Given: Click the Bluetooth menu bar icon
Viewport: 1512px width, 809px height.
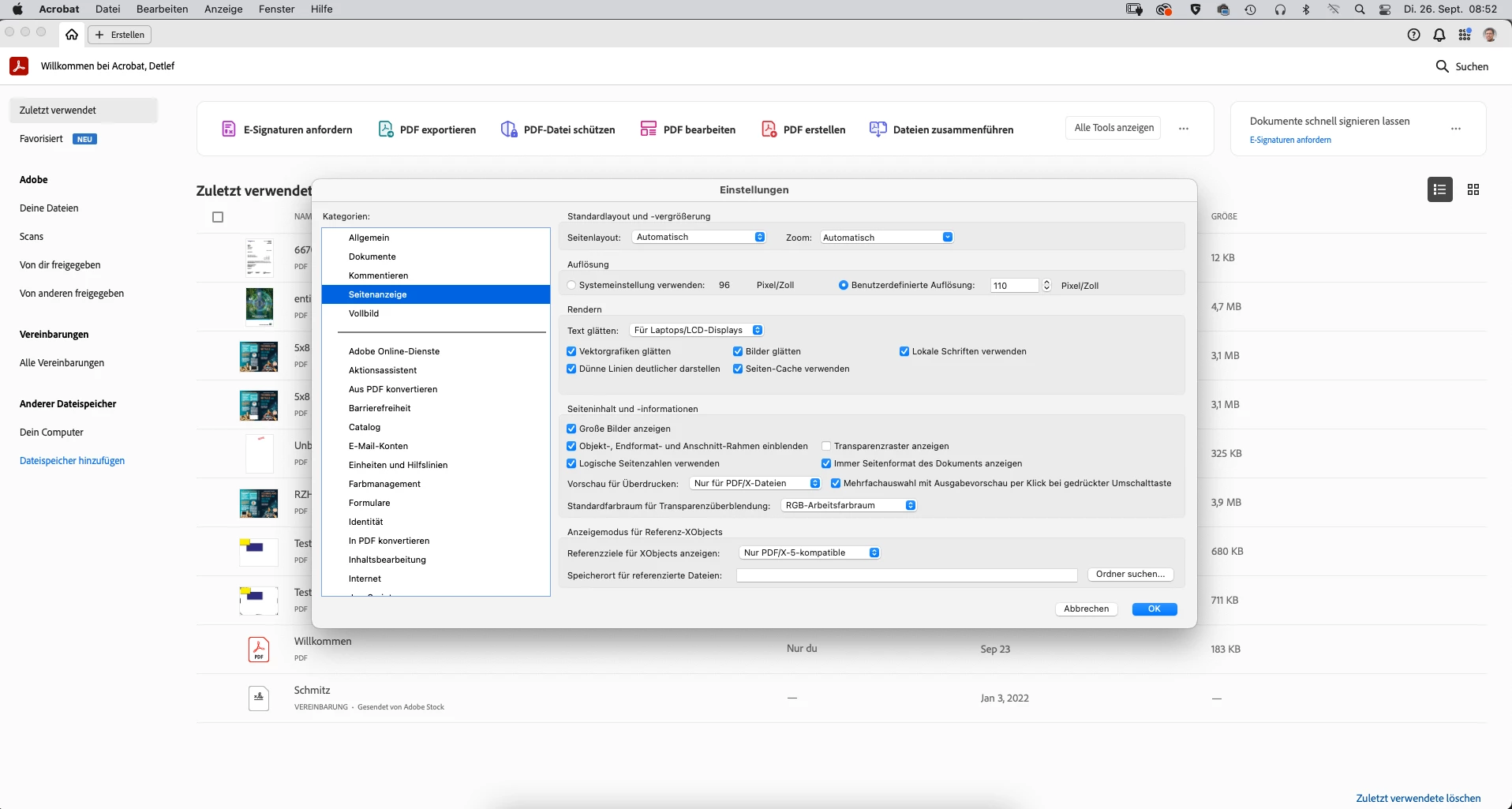Looking at the screenshot, I should [x=1306, y=9].
